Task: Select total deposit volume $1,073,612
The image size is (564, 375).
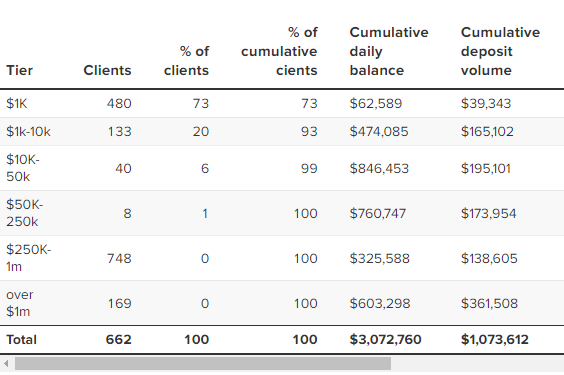Action: click(495, 339)
